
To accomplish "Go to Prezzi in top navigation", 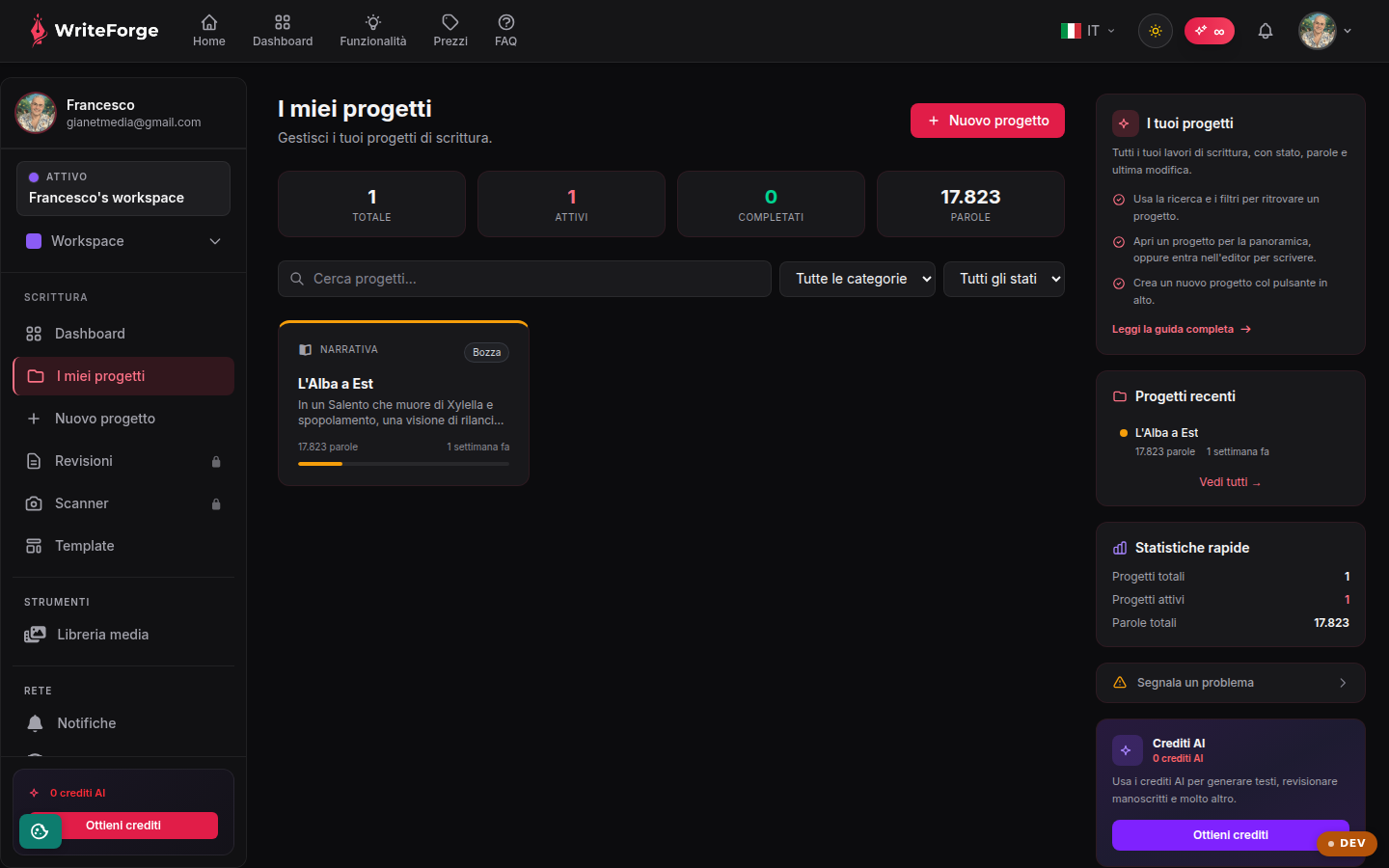I will (x=450, y=31).
